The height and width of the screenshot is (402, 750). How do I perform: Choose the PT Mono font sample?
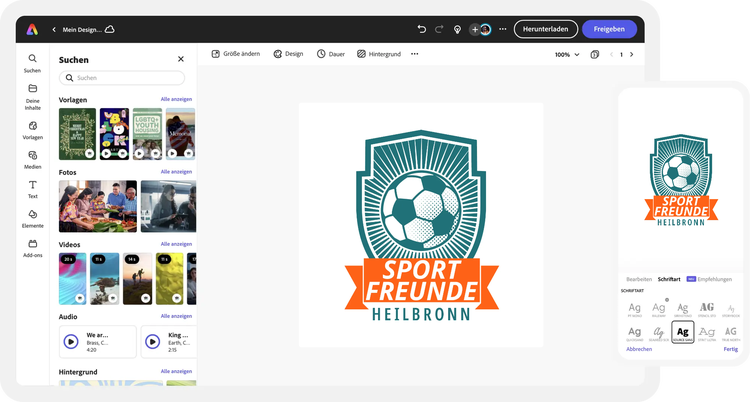[x=635, y=310]
